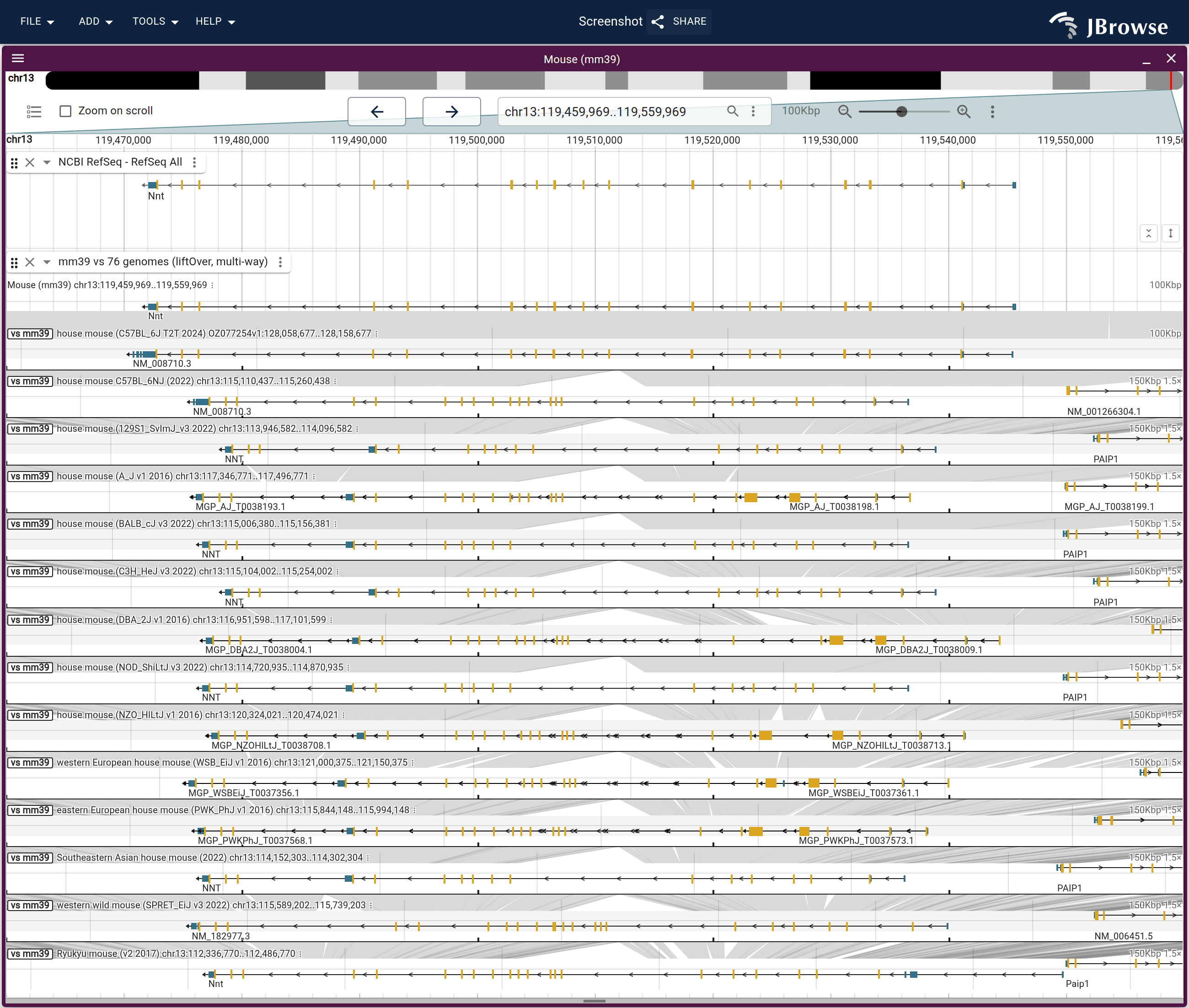Open the TOOLS menu
Viewport: 1189px width, 1008px height.
(155, 21)
